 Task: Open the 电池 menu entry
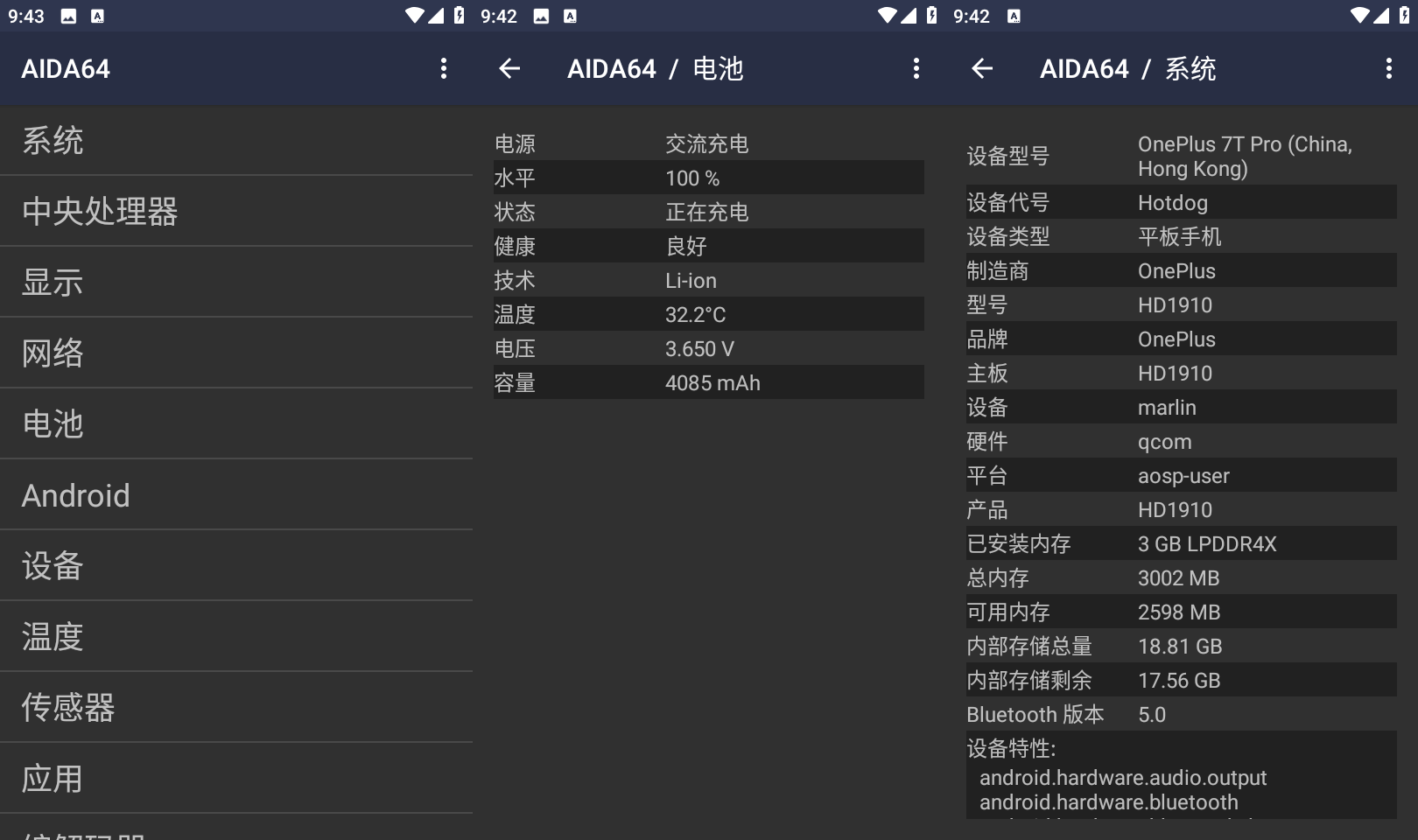tap(236, 423)
